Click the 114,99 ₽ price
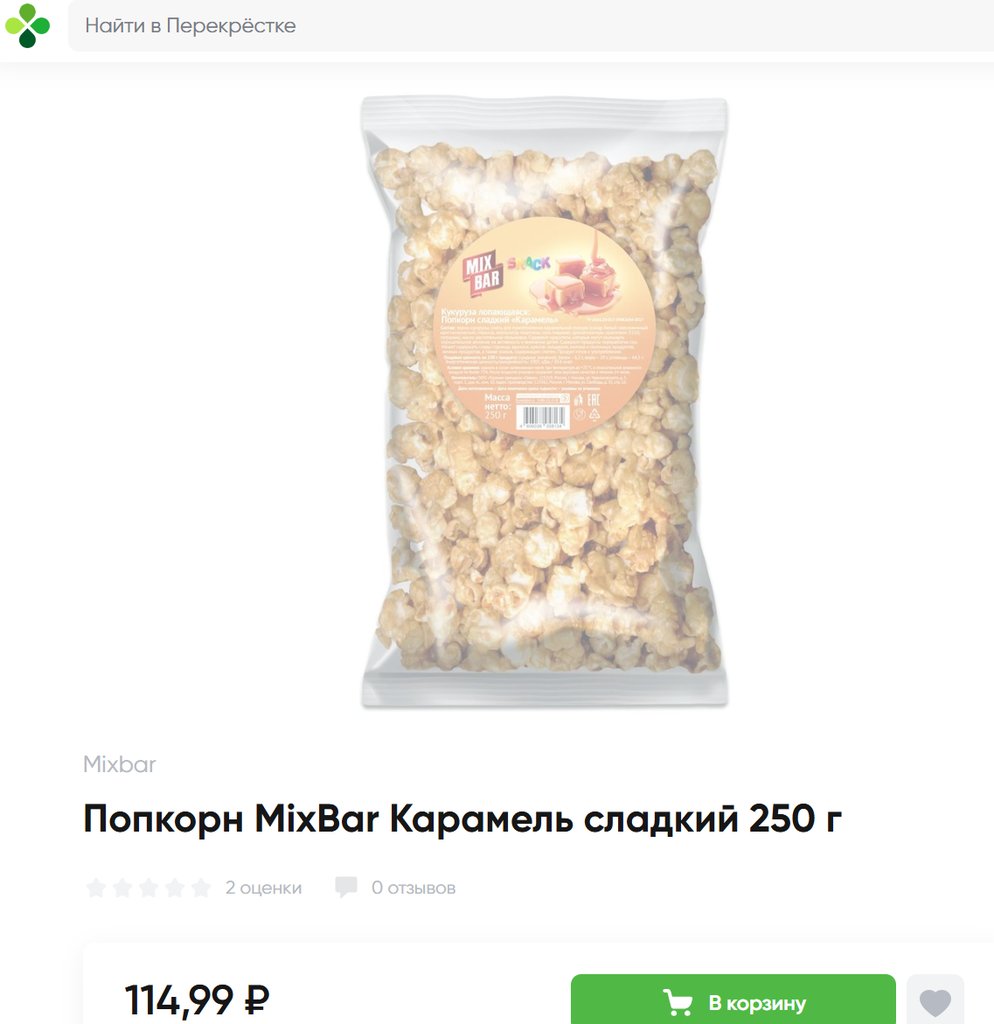The width and height of the screenshot is (994, 1024). (197, 999)
